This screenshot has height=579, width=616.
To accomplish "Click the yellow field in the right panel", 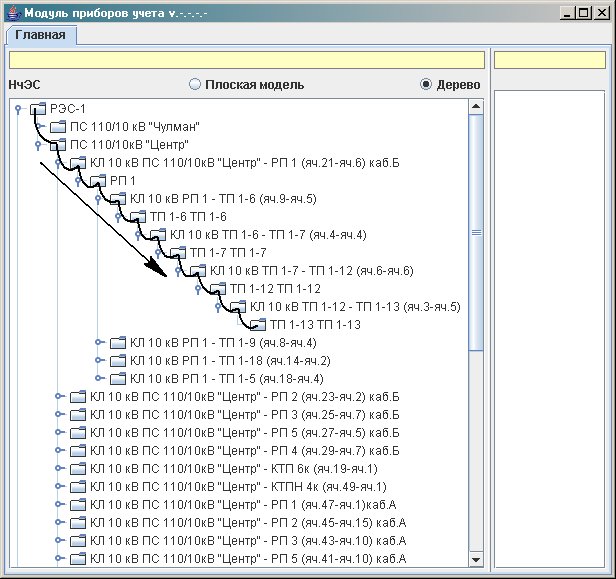I will [550, 60].
